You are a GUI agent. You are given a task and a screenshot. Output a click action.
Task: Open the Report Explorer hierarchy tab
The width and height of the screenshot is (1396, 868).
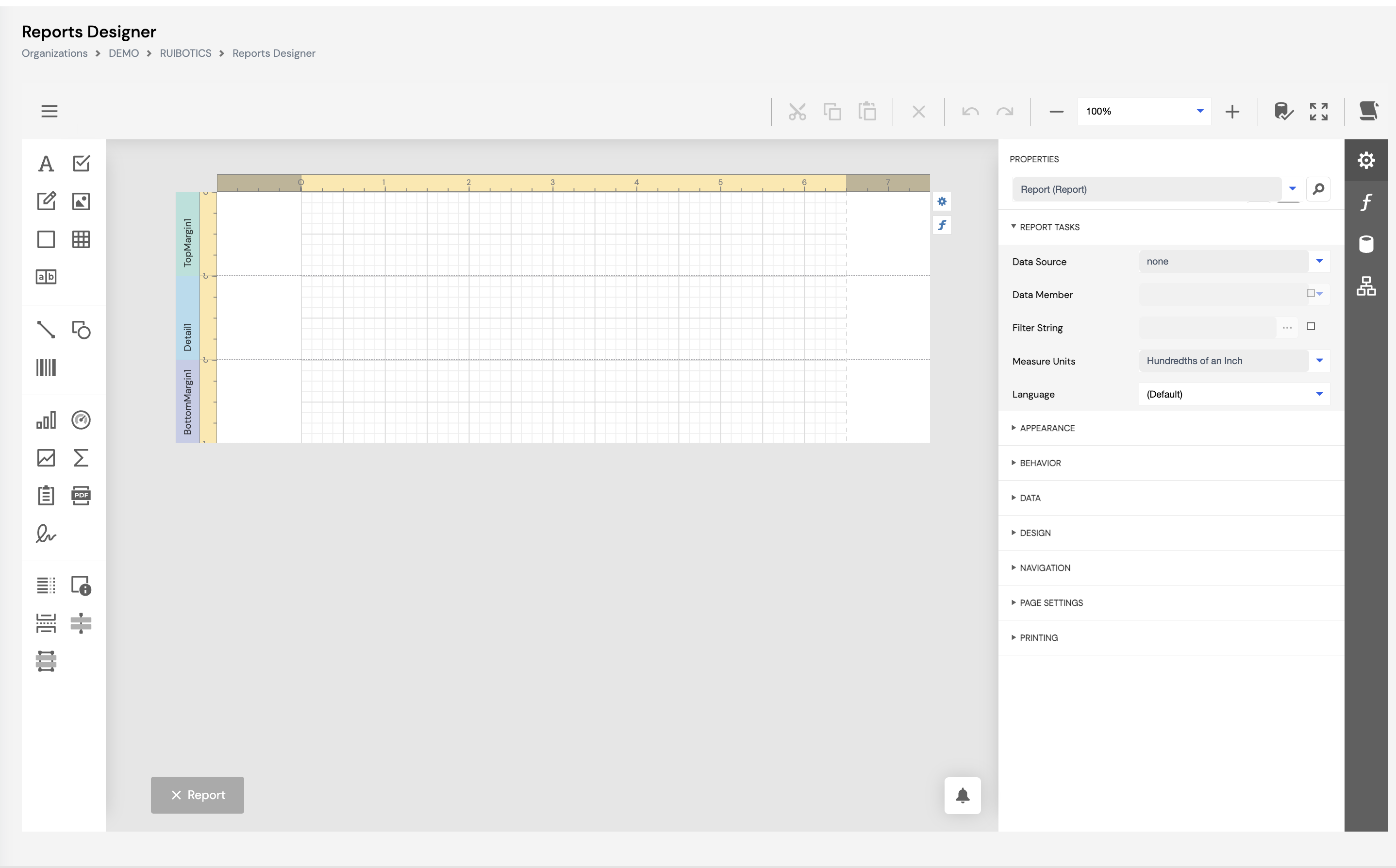pos(1365,286)
